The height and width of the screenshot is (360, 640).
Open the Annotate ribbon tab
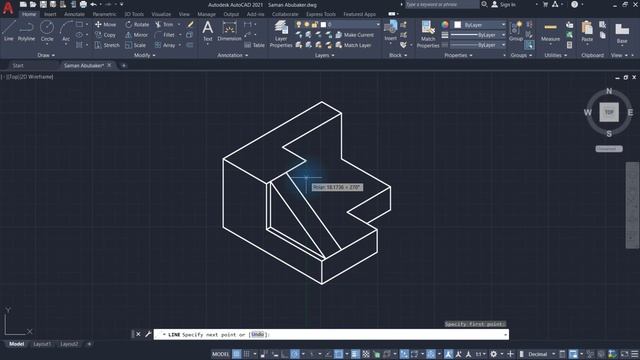click(74, 14)
